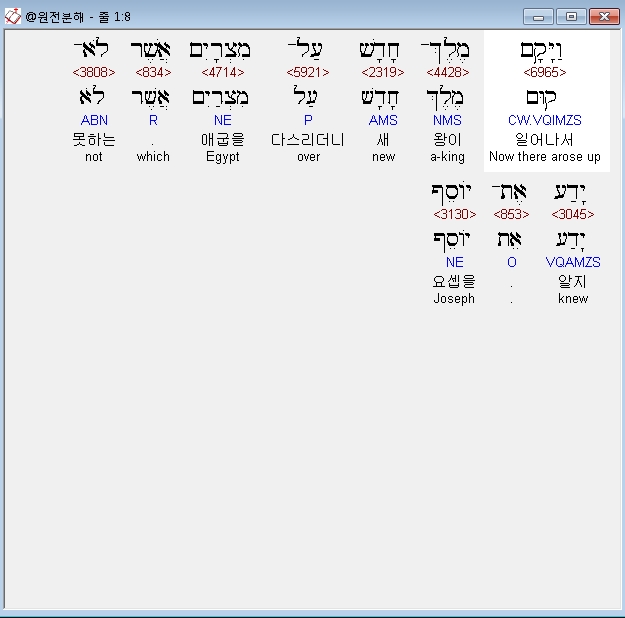The height and width of the screenshot is (618, 625).
Task: Click Strong's number <2319>
Action: click(x=383, y=72)
